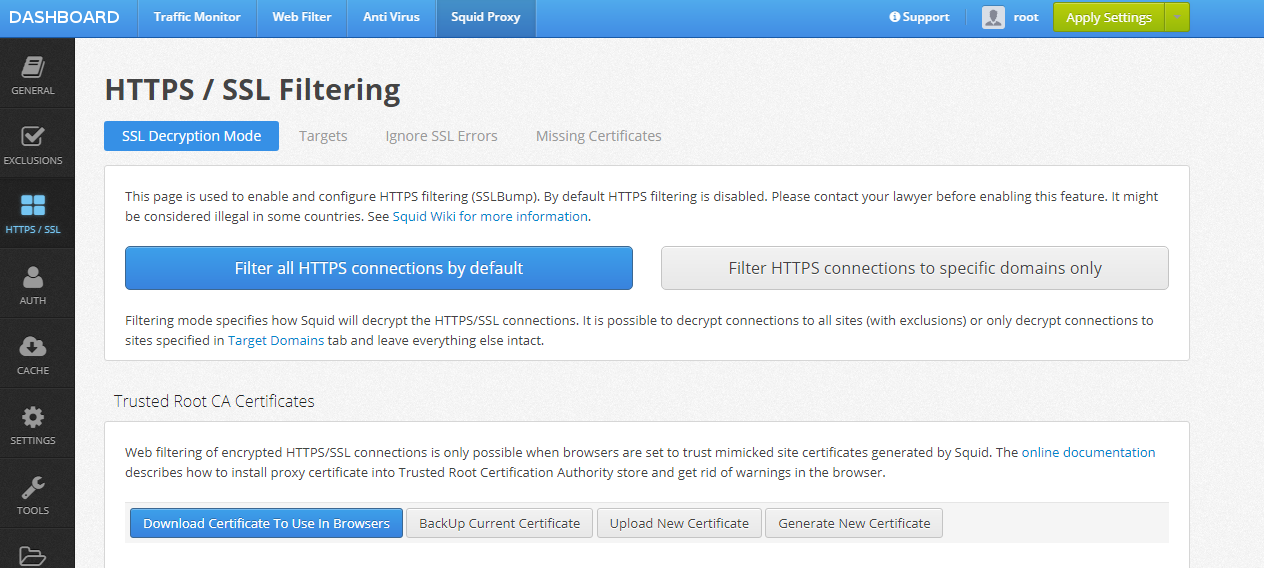Click the root user avatar icon
This screenshot has width=1264, height=568.
pos(993,17)
